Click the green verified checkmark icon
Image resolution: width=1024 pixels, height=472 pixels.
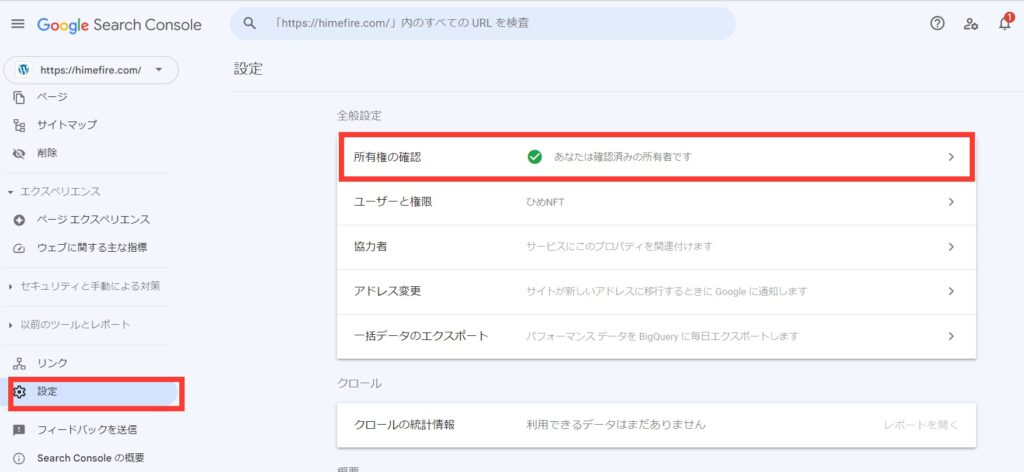[x=535, y=157]
